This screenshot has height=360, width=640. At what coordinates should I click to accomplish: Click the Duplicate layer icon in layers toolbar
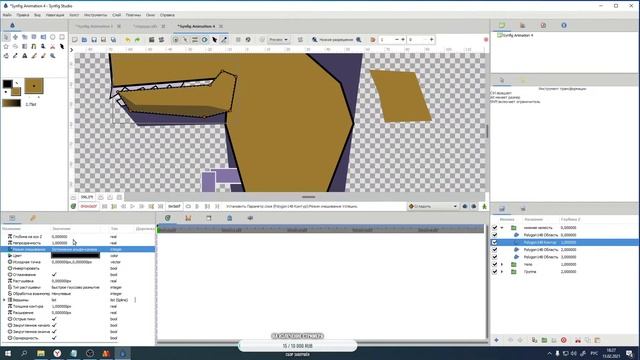point(534,340)
